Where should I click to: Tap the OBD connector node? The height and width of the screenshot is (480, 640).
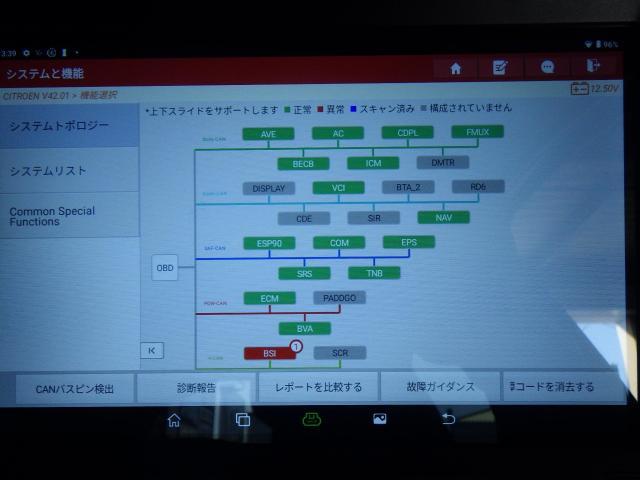[165, 268]
